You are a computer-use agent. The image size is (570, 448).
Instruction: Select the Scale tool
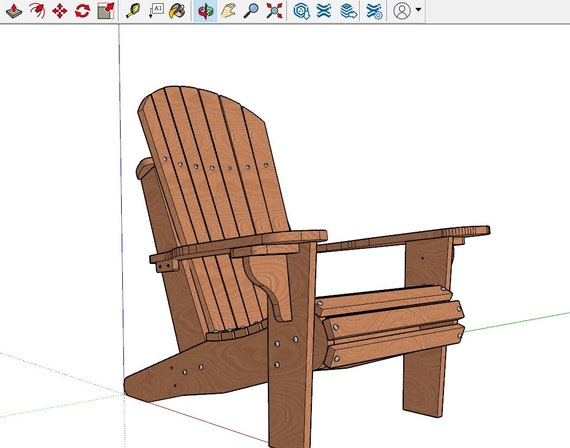tap(106, 11)
